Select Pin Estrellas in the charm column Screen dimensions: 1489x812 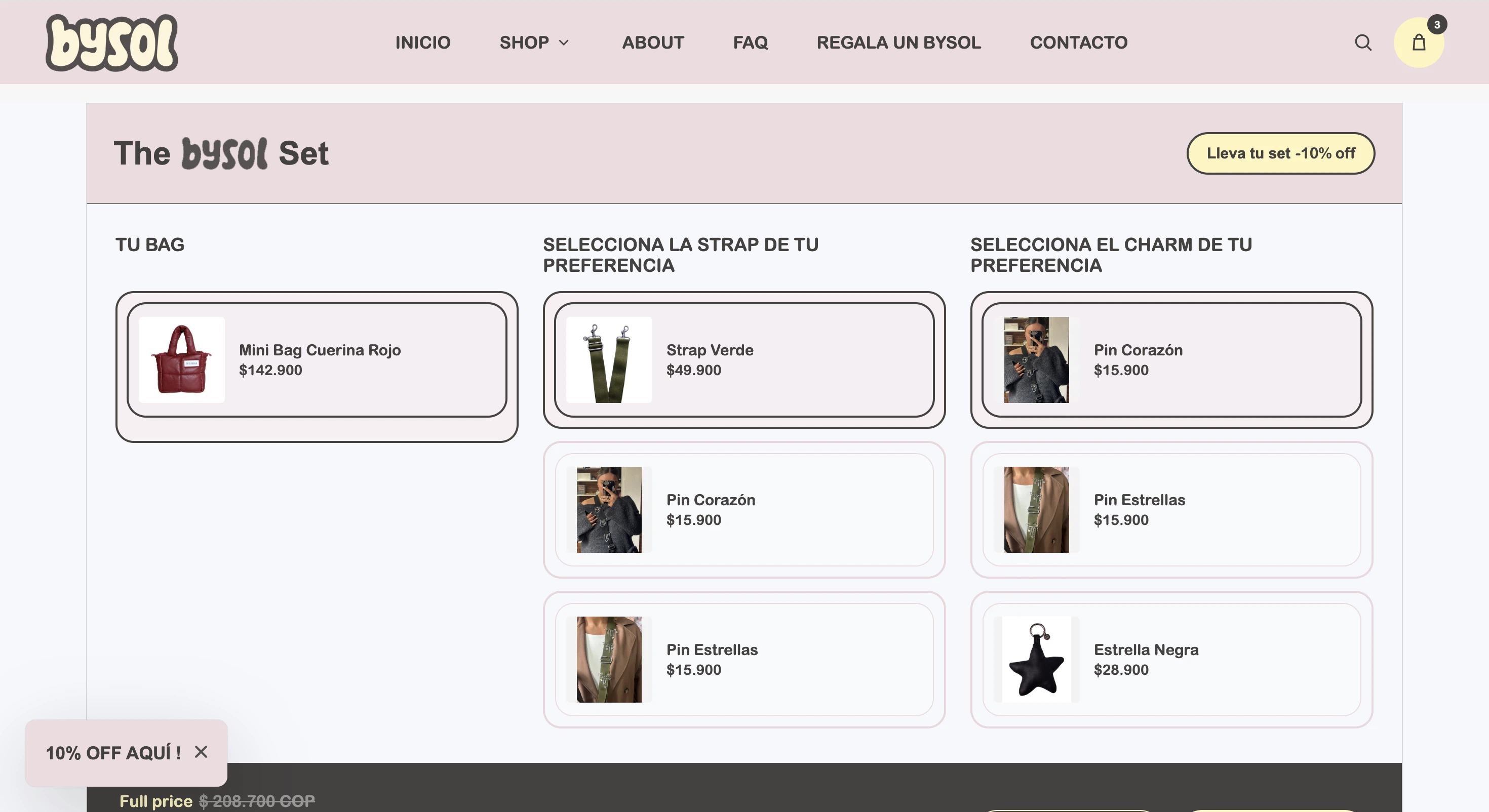[1171, 509]
